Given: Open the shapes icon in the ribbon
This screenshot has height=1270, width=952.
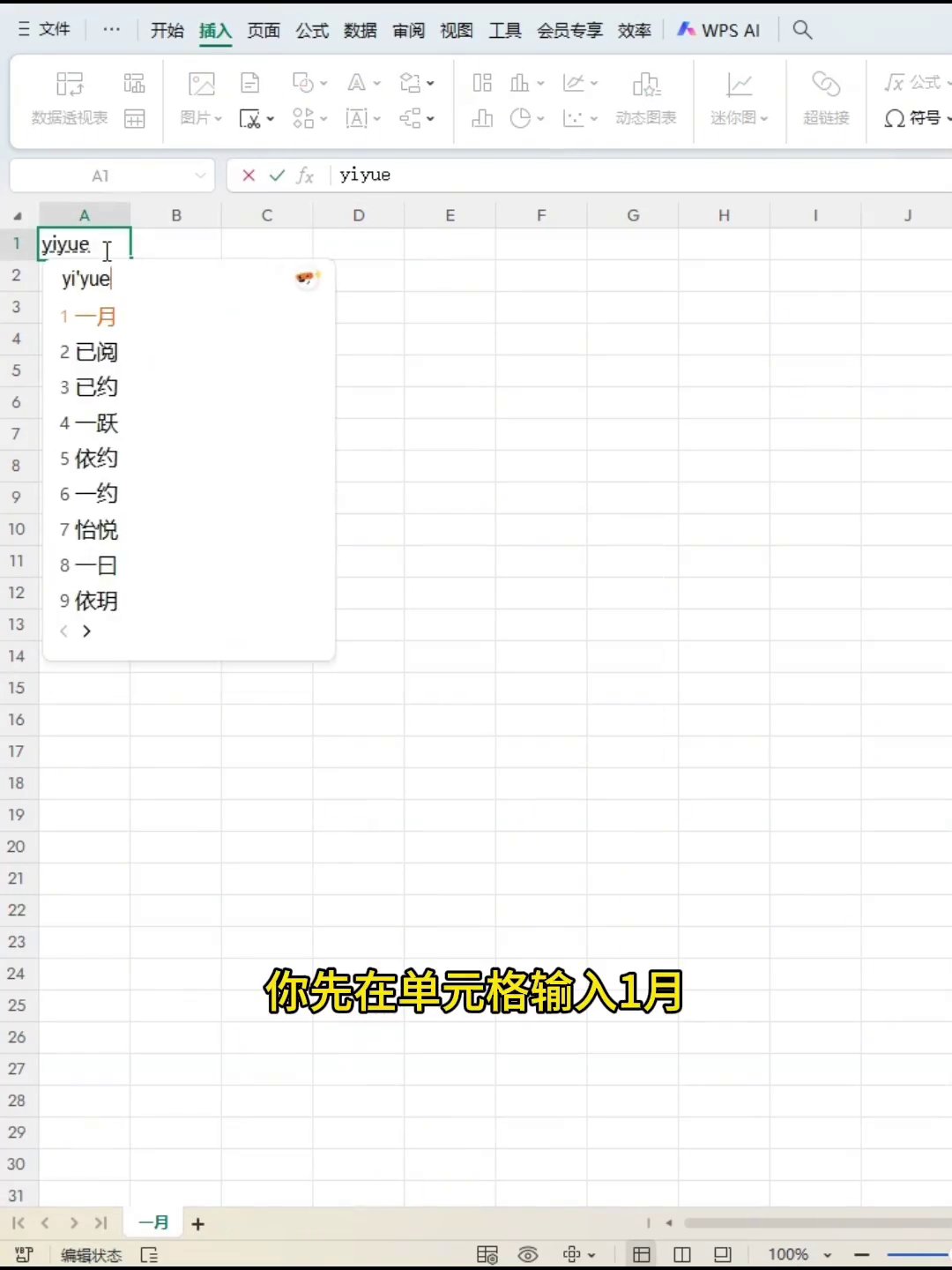Looking at the screenshot, I should pos(303,83).
